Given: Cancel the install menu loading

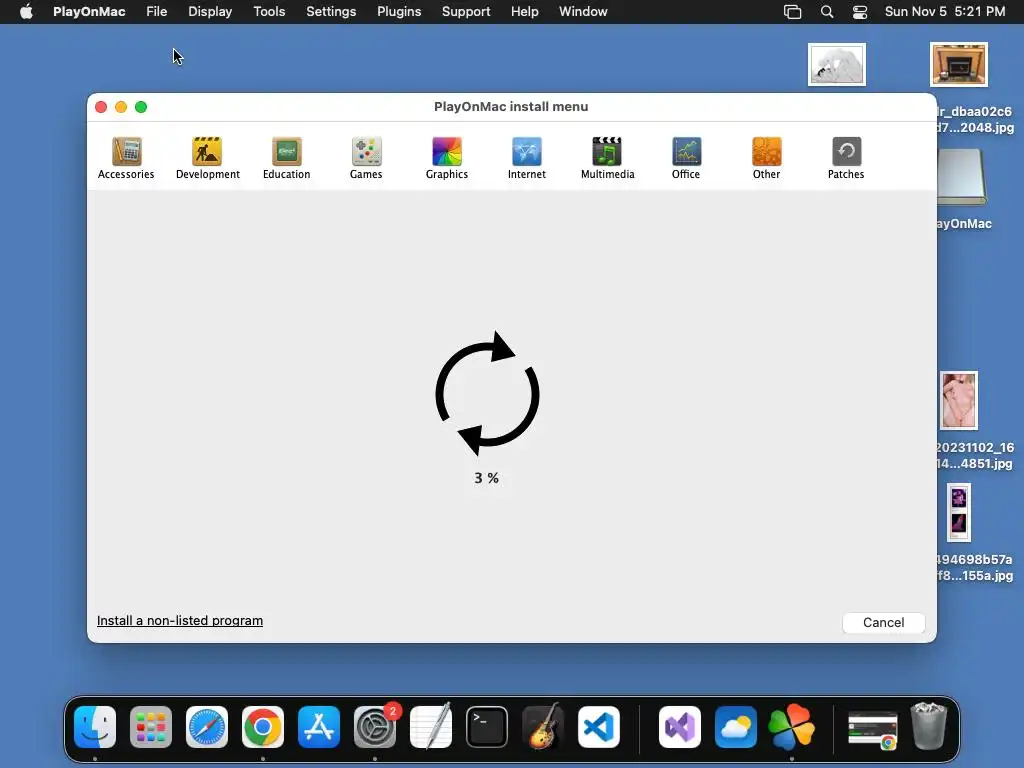Looking at the screenshot, I should point(884,622).
